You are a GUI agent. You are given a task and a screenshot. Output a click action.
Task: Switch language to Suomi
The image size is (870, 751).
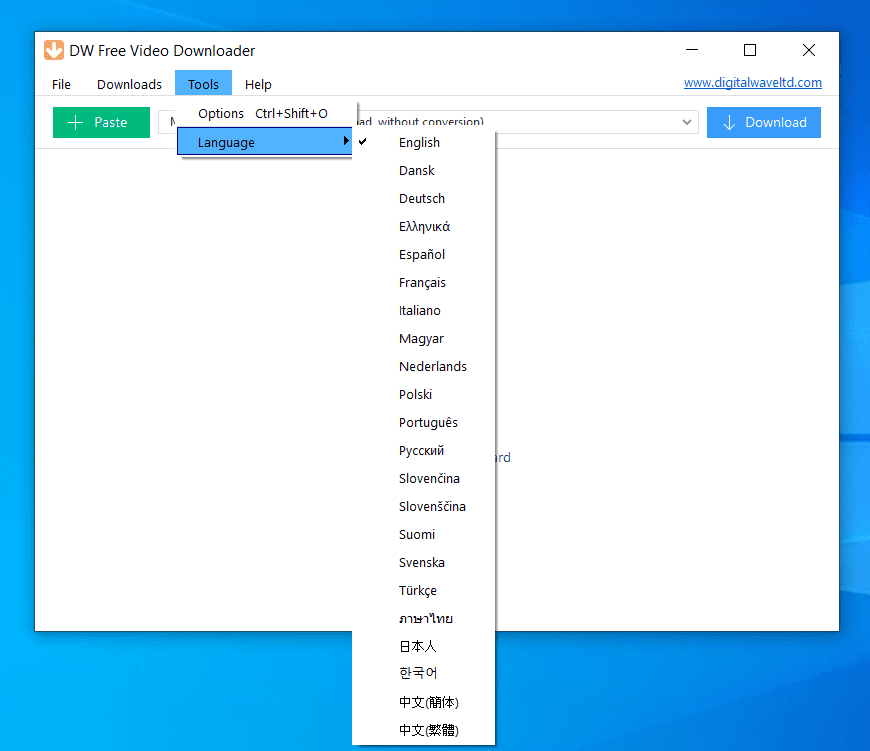click(423, 535)
